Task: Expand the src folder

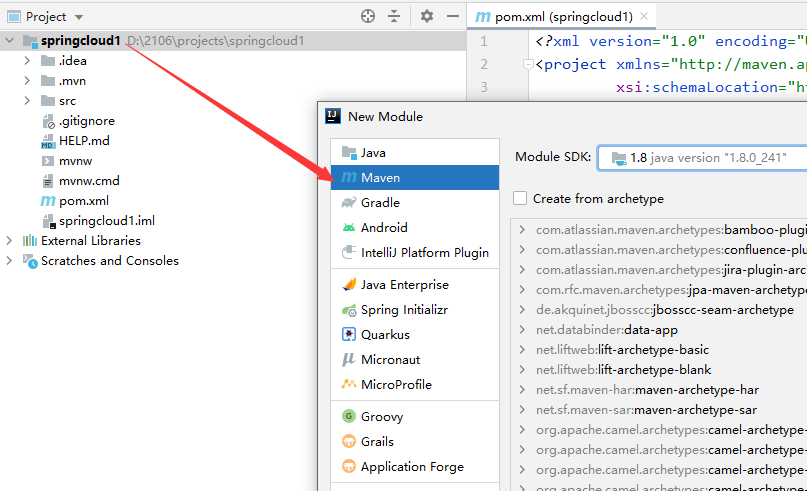Action: pyautogui.click(x=27, y=101)
